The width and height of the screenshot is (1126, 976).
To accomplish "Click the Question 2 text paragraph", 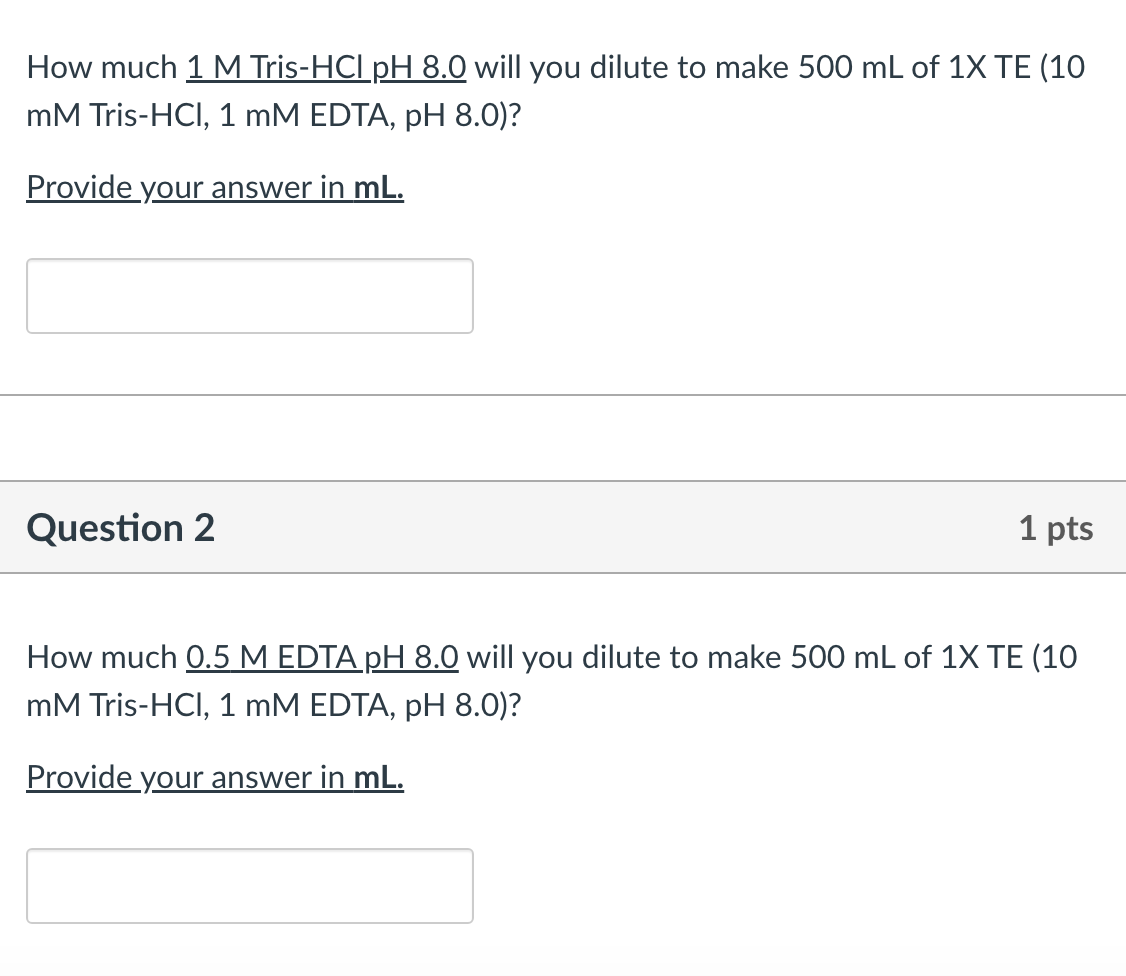I will pyautogui.click(x=550, y=680).
